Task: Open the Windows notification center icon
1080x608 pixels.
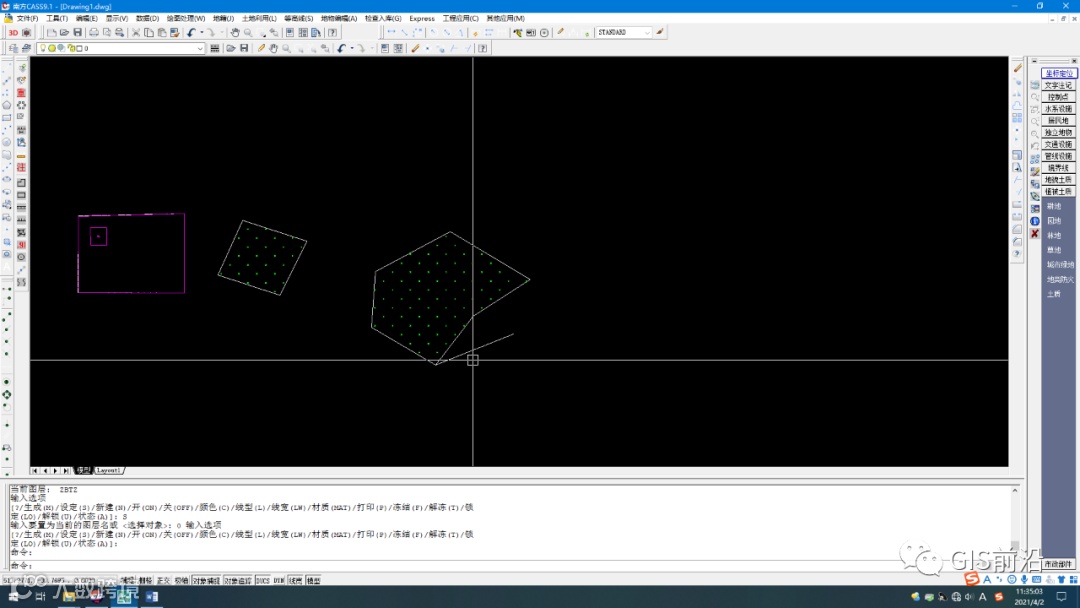Action: point(1061,596)
